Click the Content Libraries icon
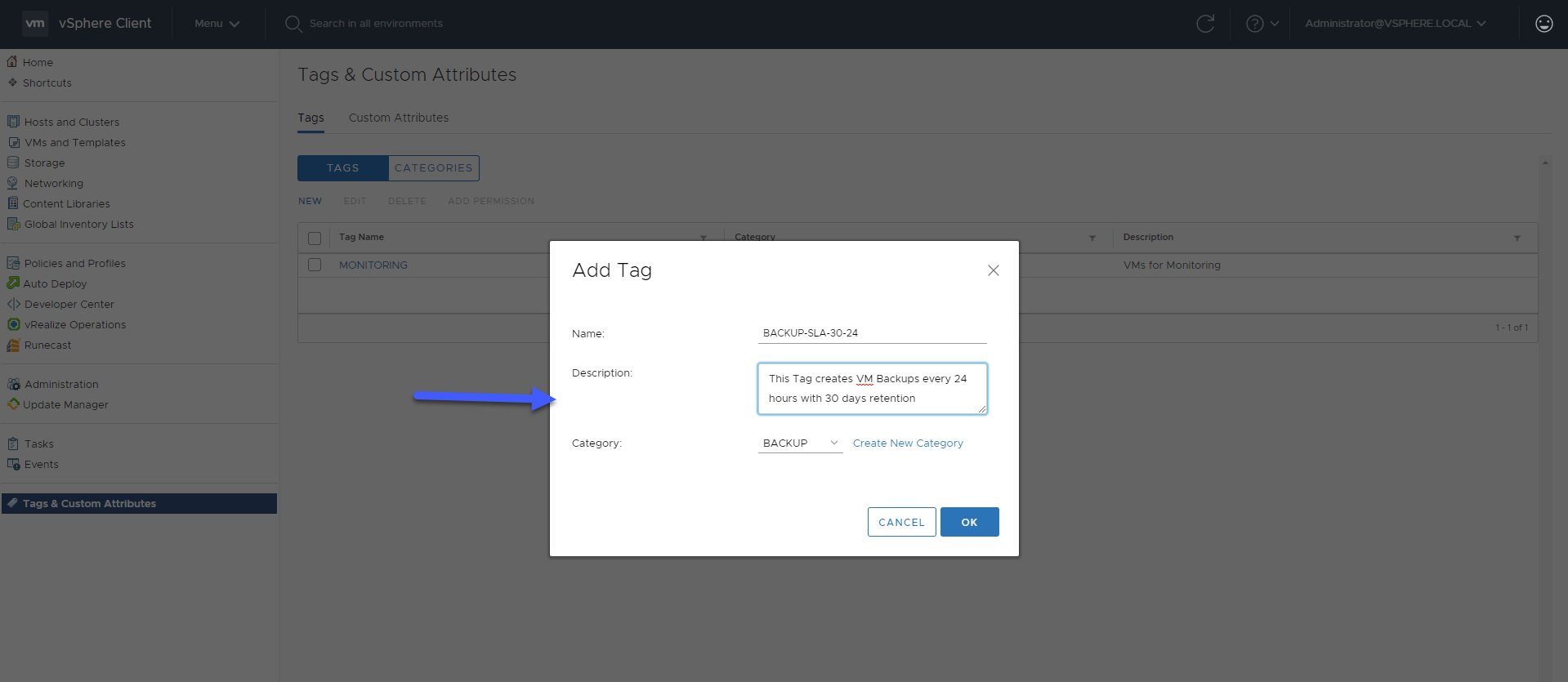Image resolution: width=1568 pixels, height=682 pixels. (13, 203)
